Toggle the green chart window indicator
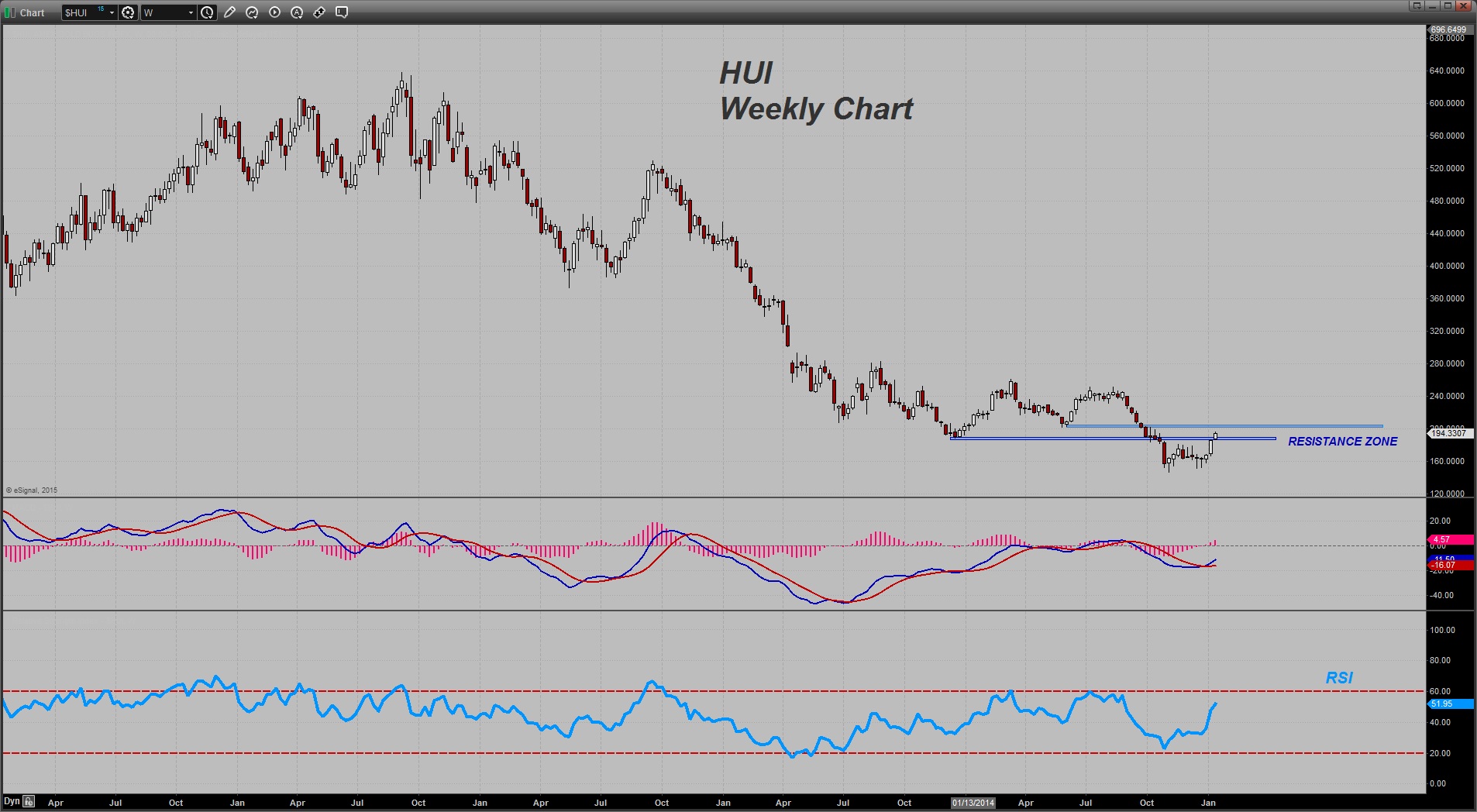Screen dimensions: 1477x812 [x=10, y=12]
